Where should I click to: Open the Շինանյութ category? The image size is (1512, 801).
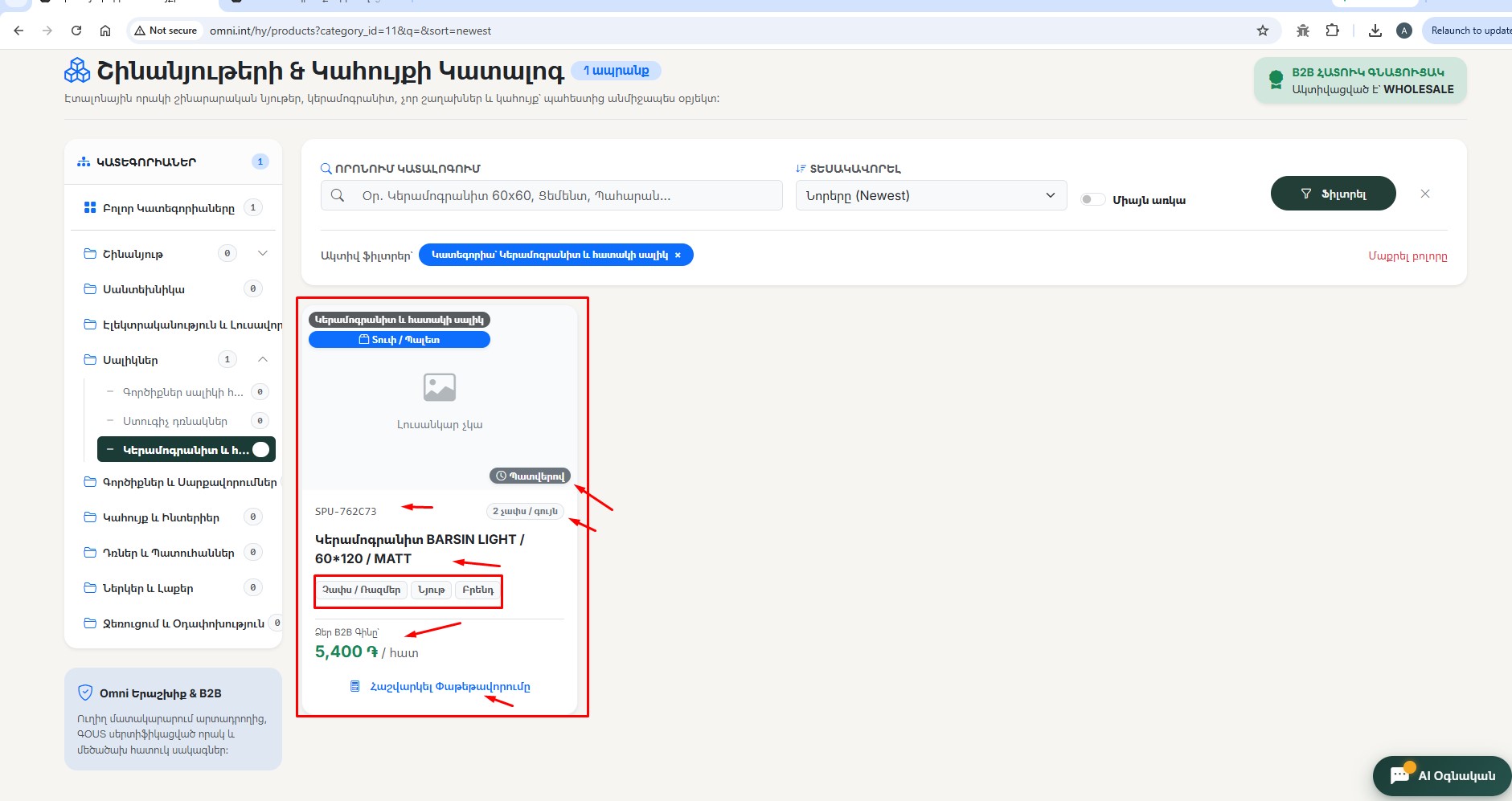point(133,254)
